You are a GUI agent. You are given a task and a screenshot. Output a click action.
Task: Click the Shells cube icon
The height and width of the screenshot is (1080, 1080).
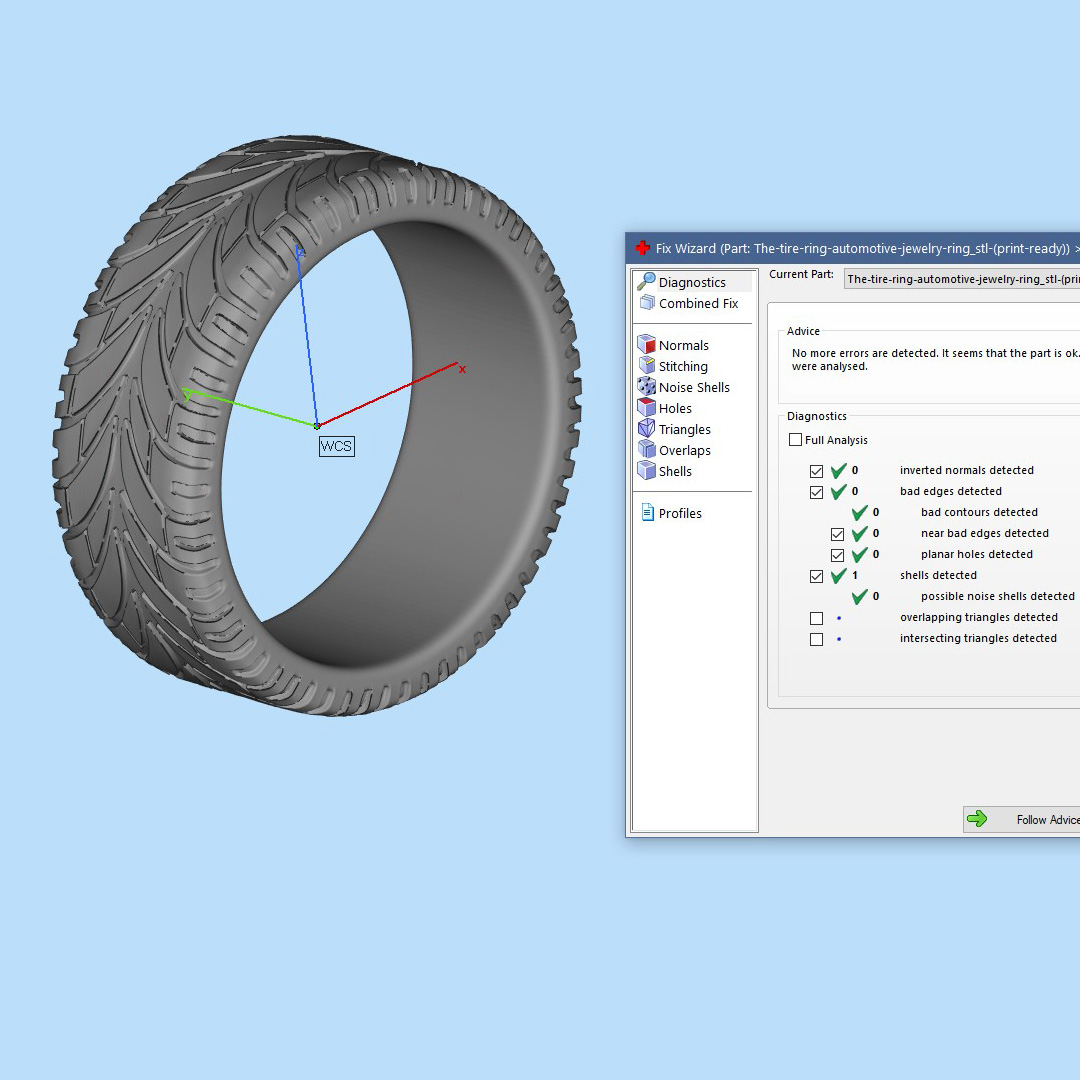click(646, 470)
